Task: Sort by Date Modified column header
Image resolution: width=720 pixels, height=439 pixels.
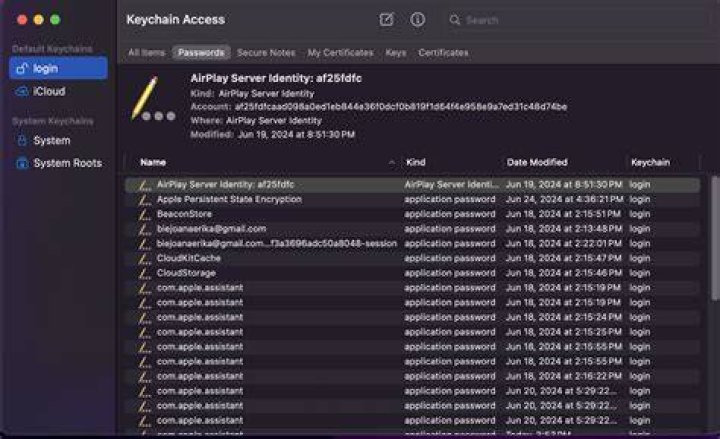Action: coord(537,162)
